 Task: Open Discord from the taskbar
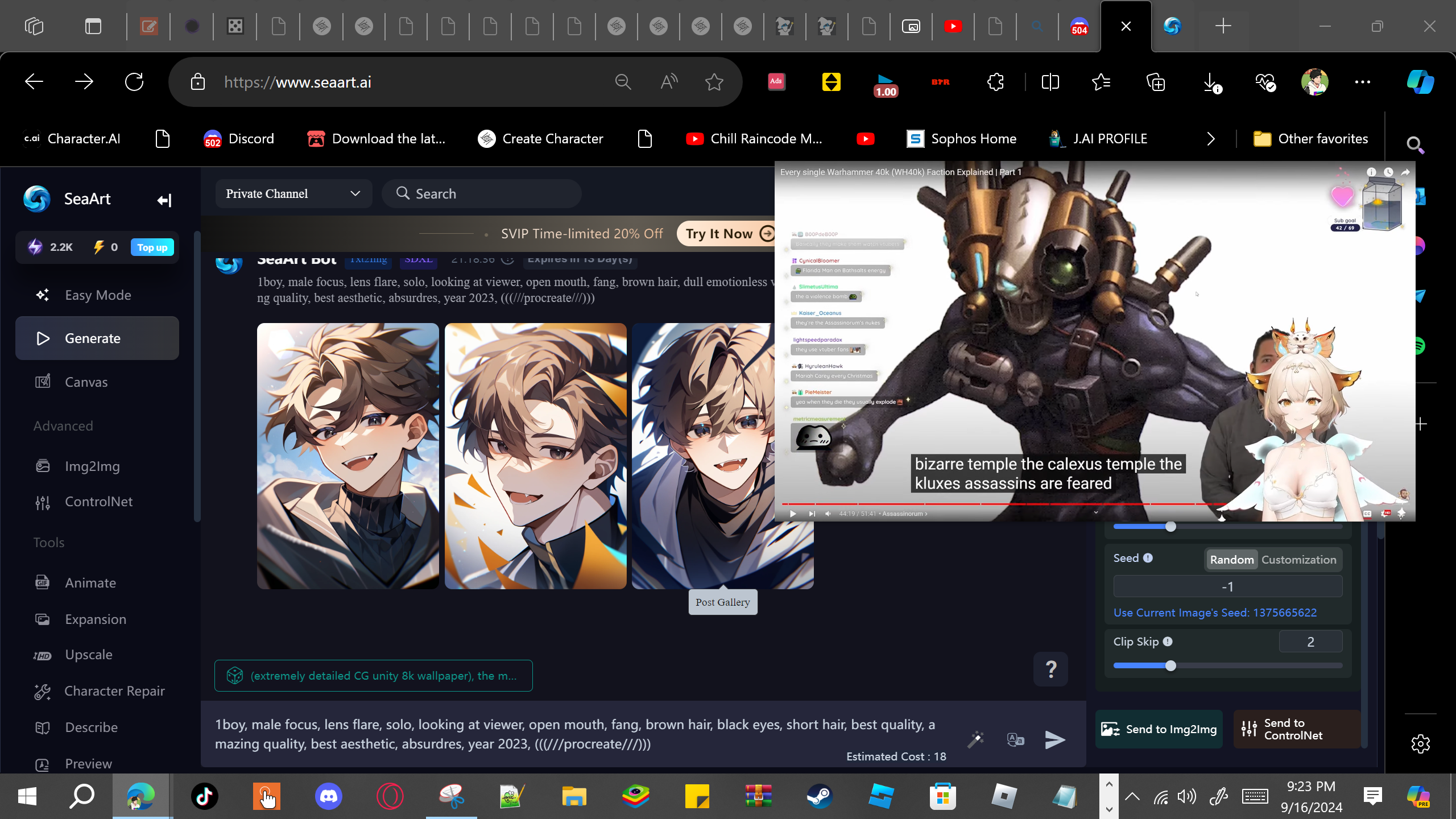tap(329, 796)
